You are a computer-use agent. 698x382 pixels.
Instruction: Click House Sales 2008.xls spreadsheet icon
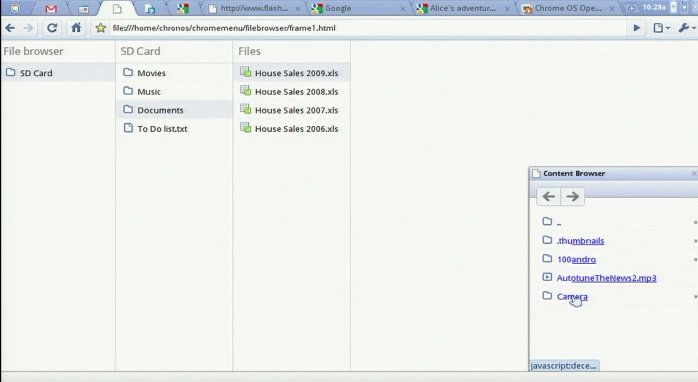246,90
